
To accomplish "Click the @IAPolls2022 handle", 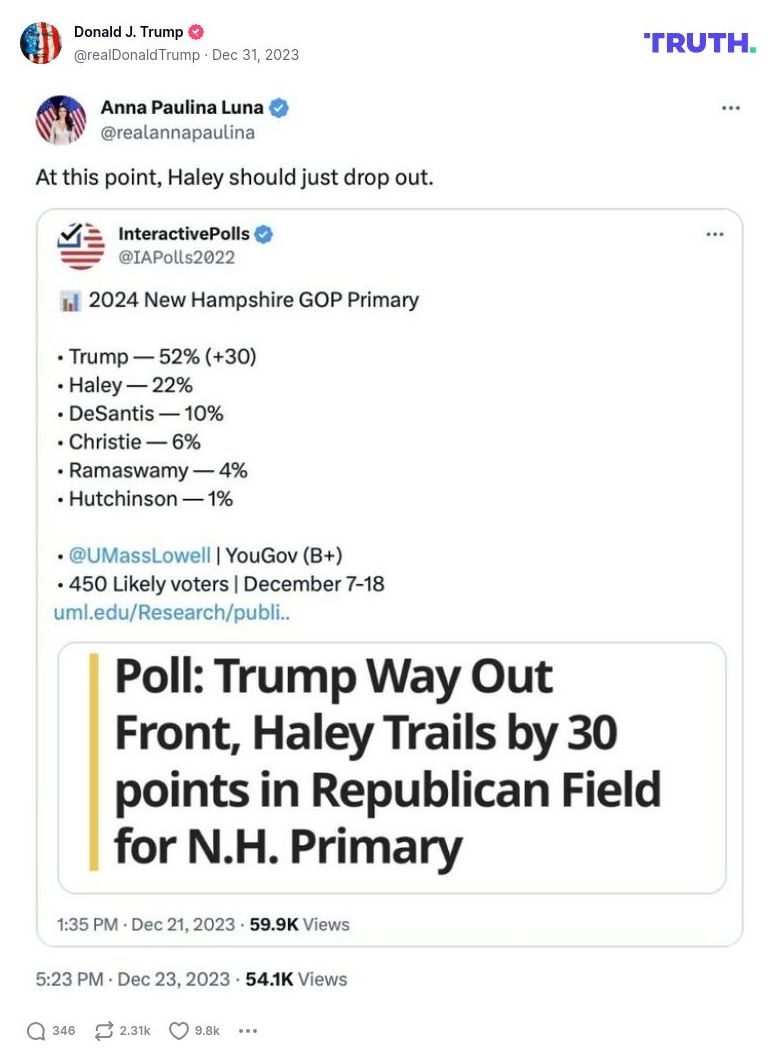I will (x=177, y=257).
